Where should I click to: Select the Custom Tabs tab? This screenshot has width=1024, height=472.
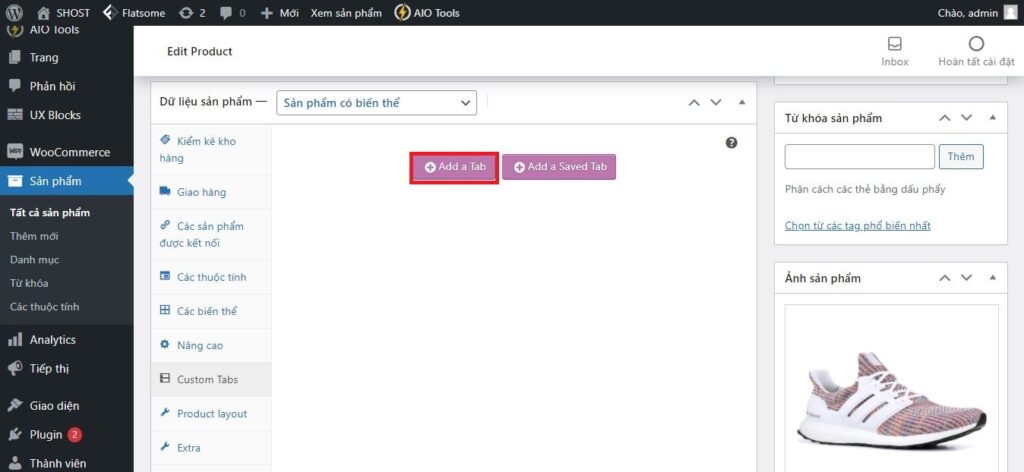point(208,379)
